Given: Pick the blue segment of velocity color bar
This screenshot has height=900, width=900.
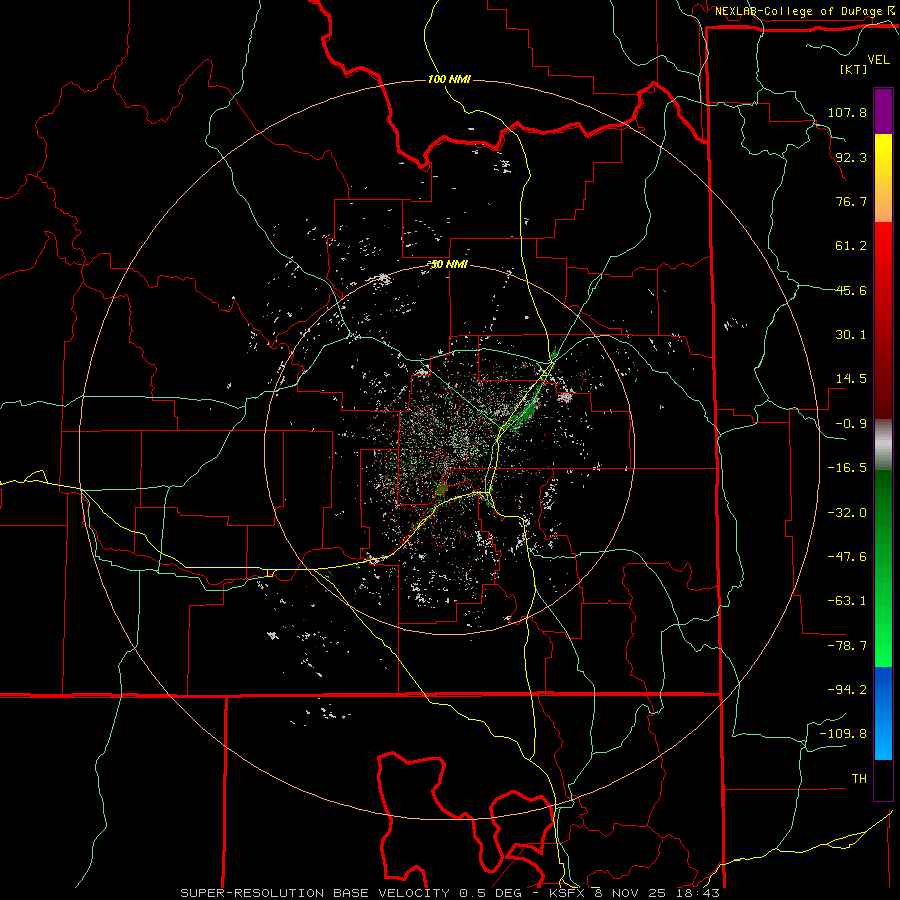Looking at the screenshot, I should tap(883, 713).
